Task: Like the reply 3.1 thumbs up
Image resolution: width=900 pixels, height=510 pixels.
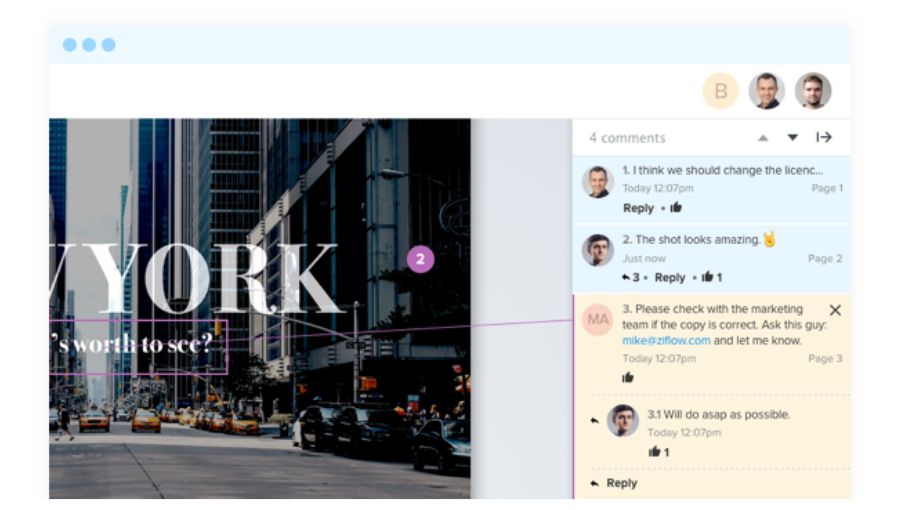Action: pyautogui.click(x=654, y=452)
